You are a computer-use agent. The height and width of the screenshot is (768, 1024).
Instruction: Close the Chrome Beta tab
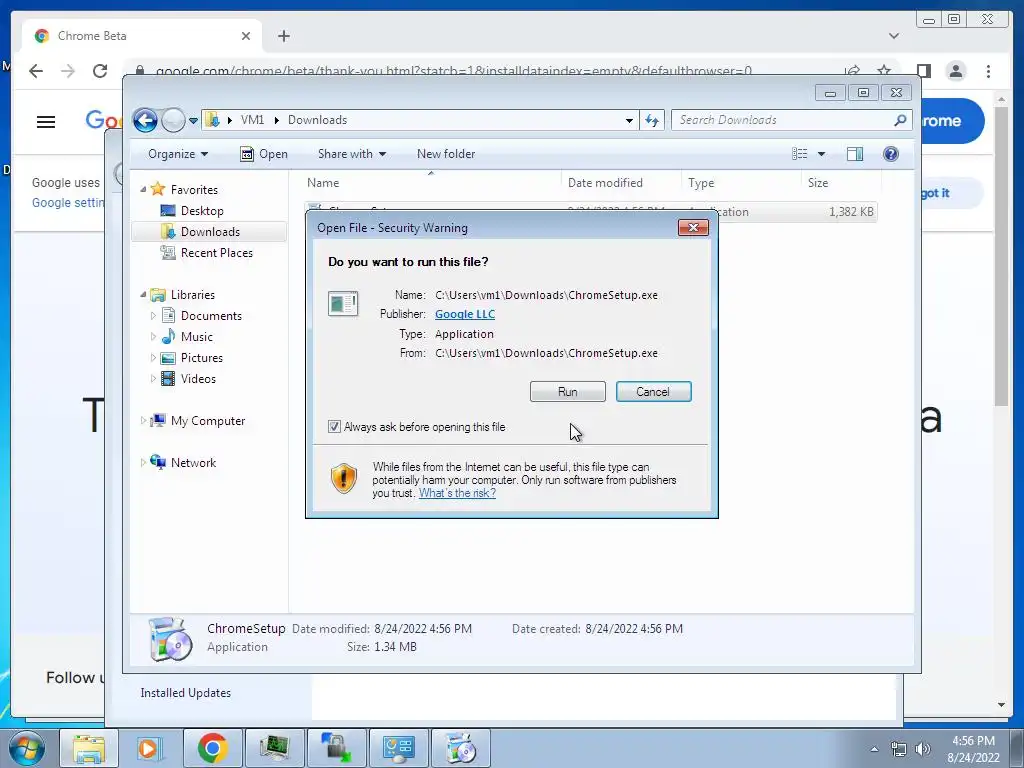tap(246, 36)
